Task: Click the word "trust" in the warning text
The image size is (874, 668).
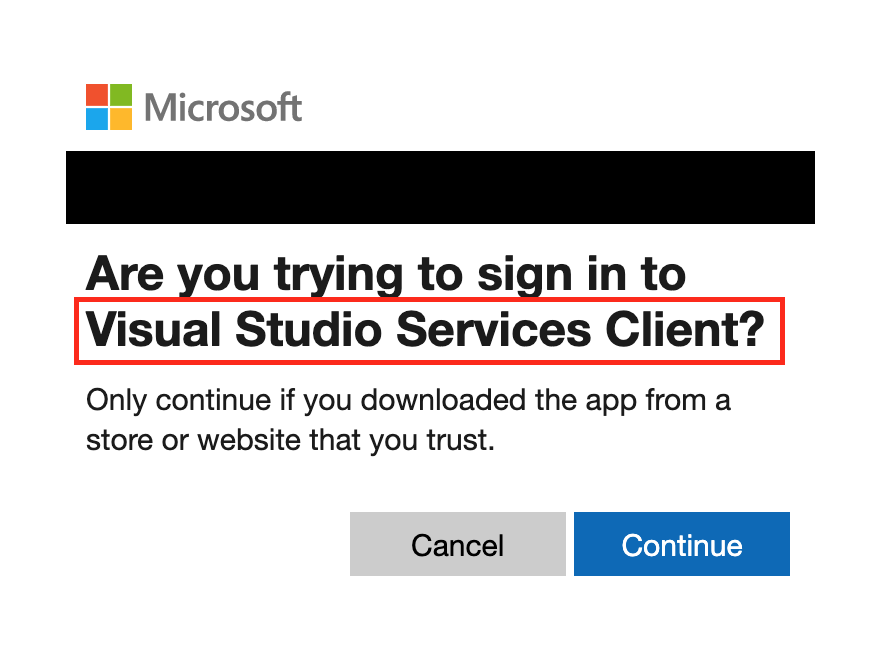Action: 458,440
